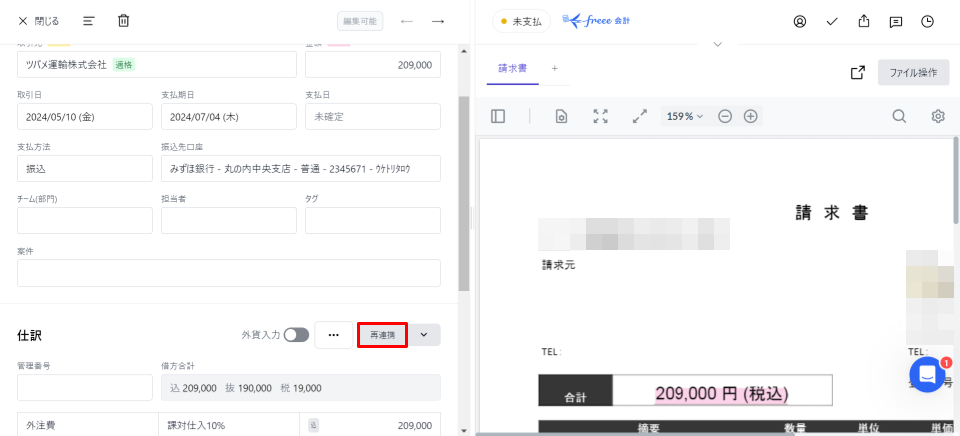Open the history clock icon
The image size is (960, 436).
point(928,21)
